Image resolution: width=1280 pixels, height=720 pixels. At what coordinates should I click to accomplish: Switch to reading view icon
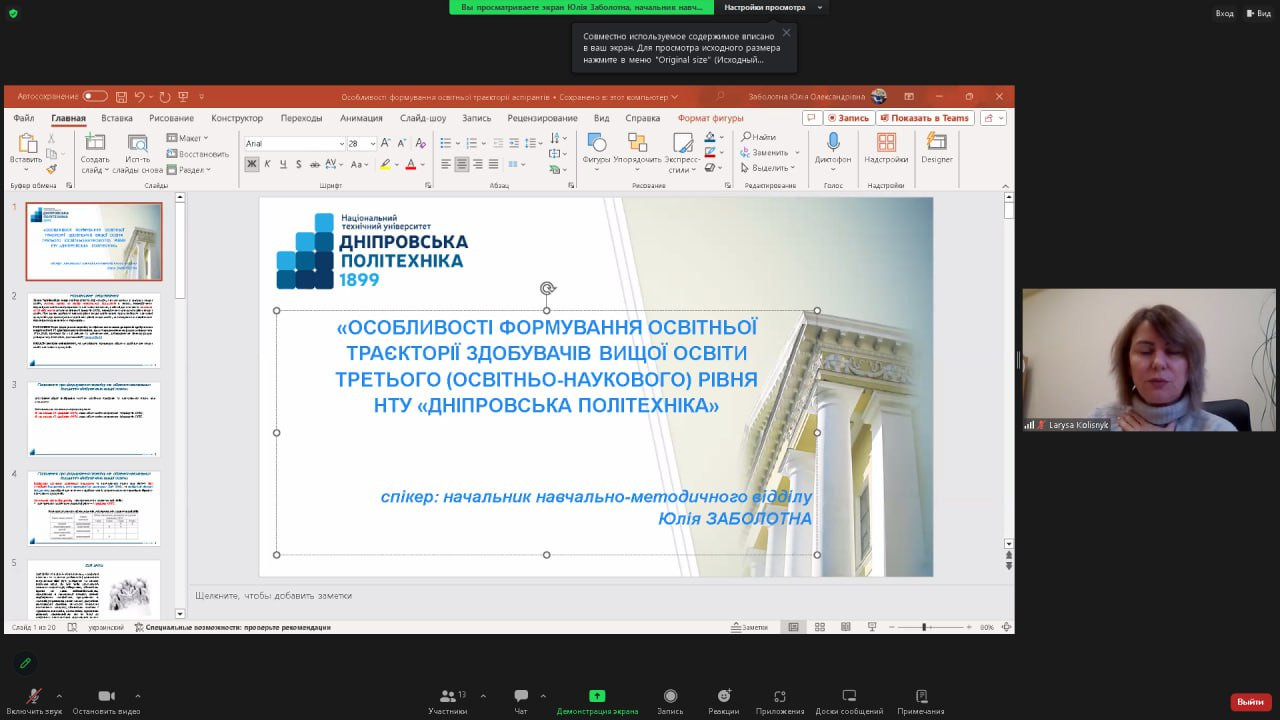tap(846, 627)
